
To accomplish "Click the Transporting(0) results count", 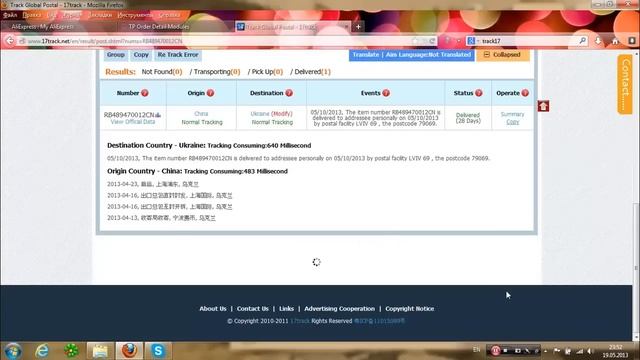I will [x=217, y=72].
